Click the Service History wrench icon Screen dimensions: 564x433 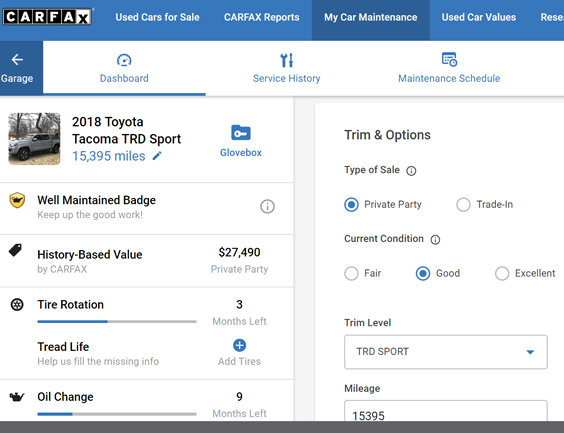(287, 60)
